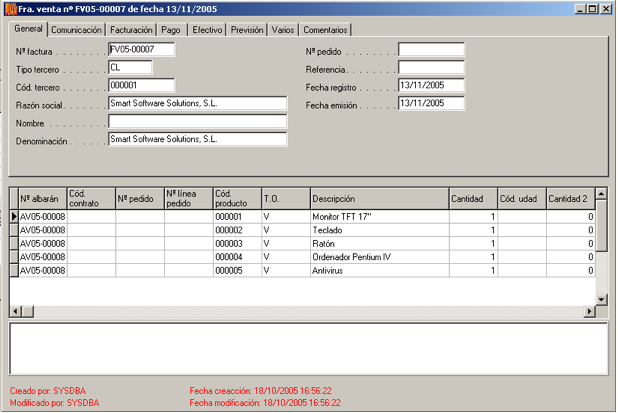Open the Previsión tab
Screen dimensions: 618x413
pyautogui.click(x=247, y=30)
